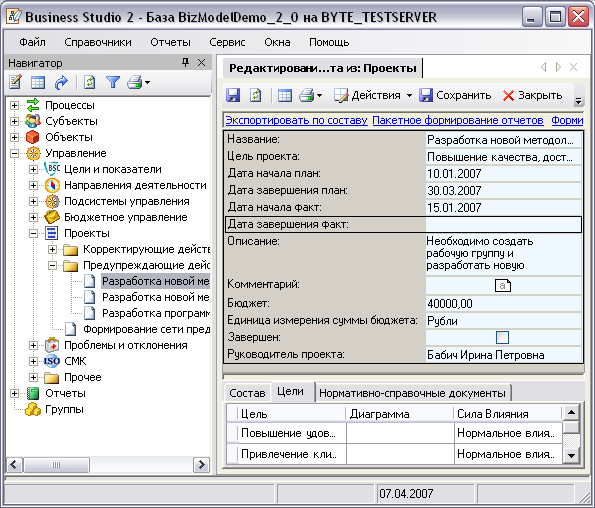Click the table icon in editor toolbar

click(x=285, y=95)
